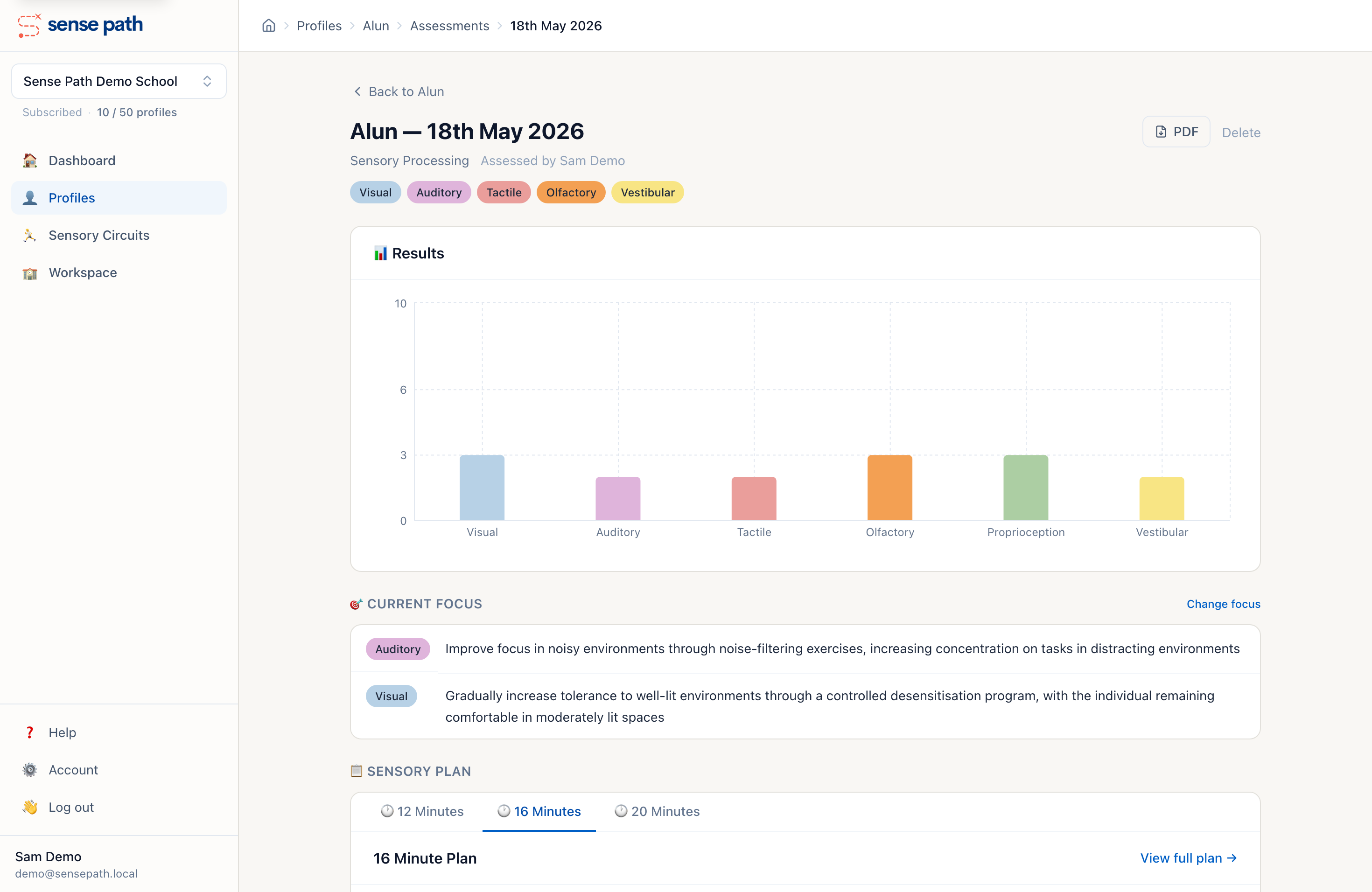Open the View full plan link

tap(1188, 858)
